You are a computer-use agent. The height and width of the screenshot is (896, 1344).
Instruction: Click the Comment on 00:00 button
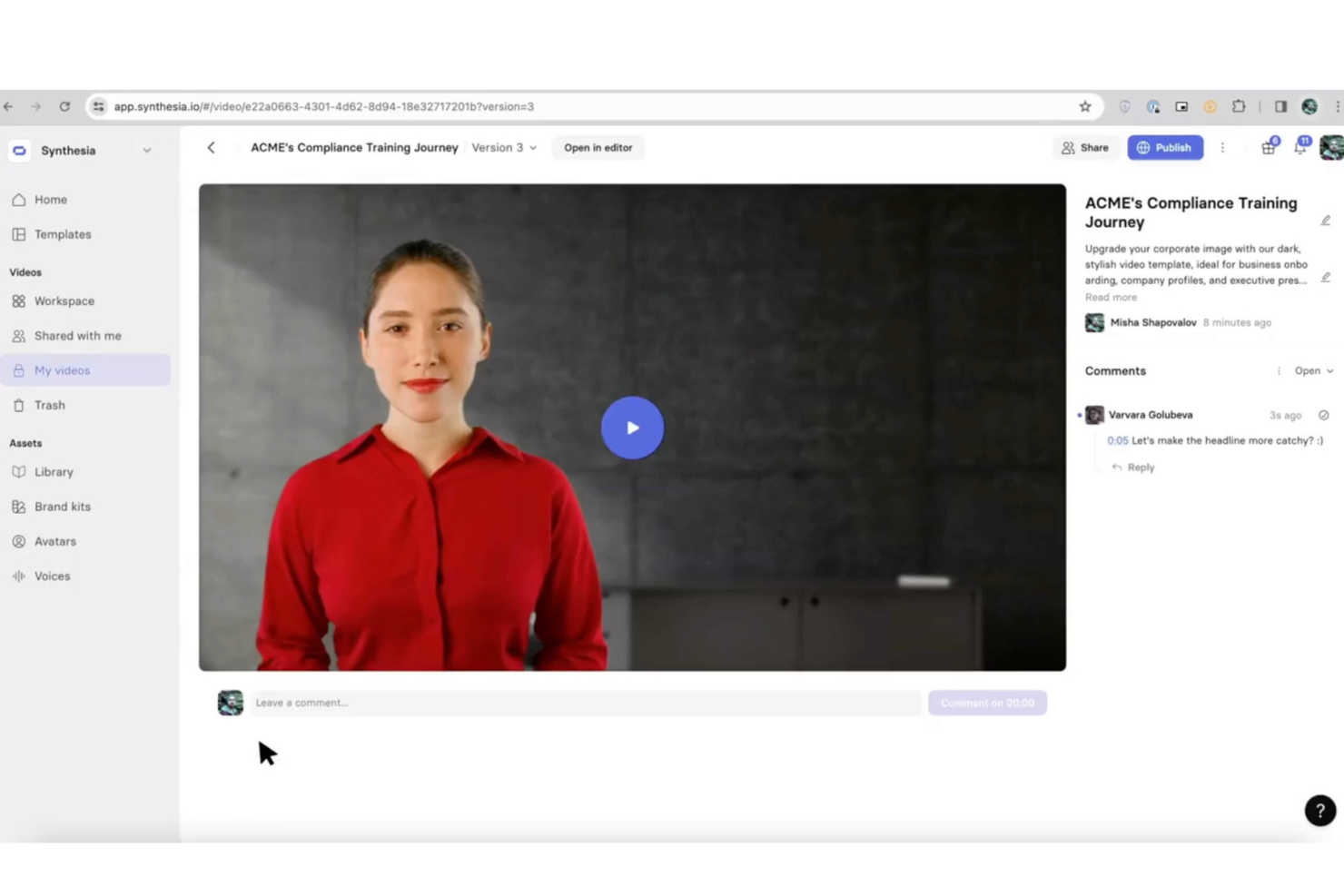click(987, 703)
